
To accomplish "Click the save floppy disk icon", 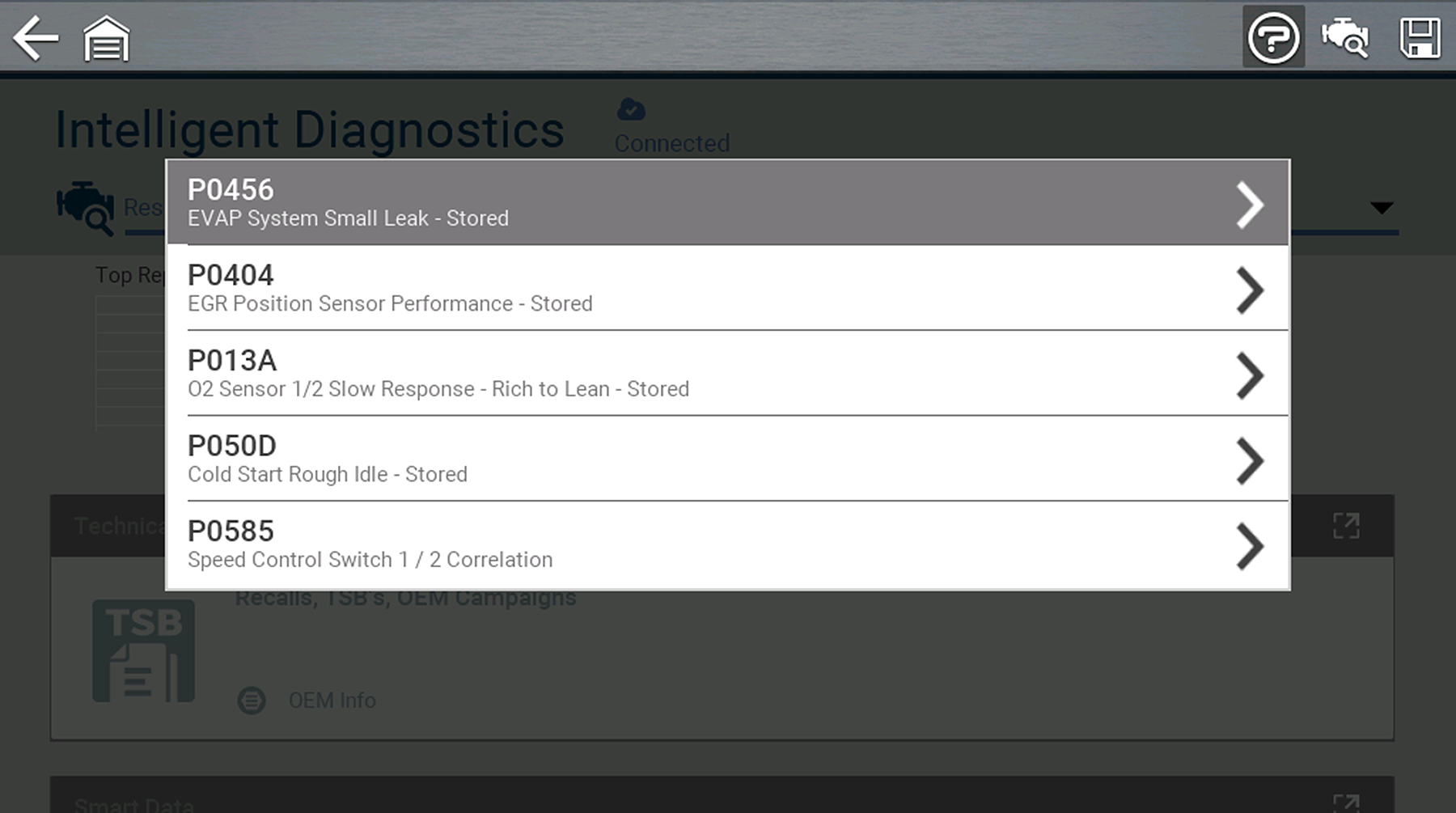I will (x=1420, y=38).
